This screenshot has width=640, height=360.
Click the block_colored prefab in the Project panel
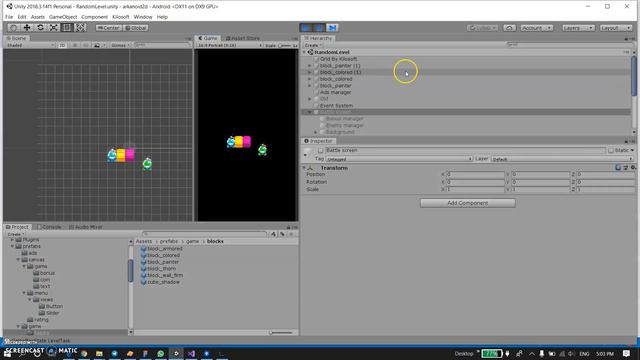pyautogui.click(x=163, y=256)
